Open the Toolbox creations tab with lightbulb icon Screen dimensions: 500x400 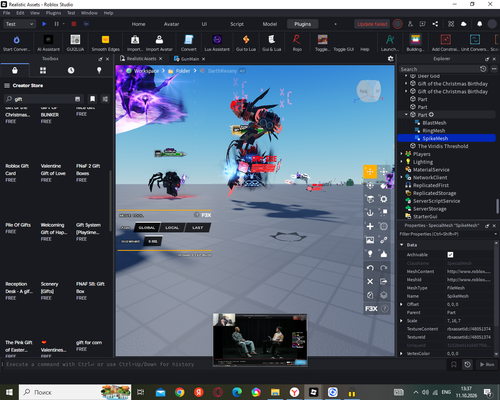coord(99,70)
